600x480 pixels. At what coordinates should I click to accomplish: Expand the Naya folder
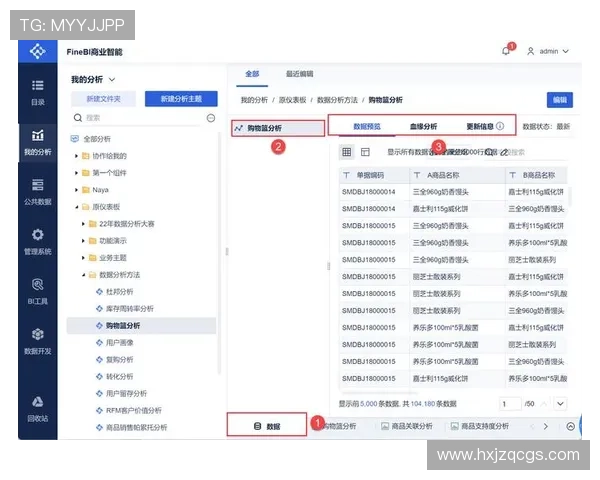(76, 190)
